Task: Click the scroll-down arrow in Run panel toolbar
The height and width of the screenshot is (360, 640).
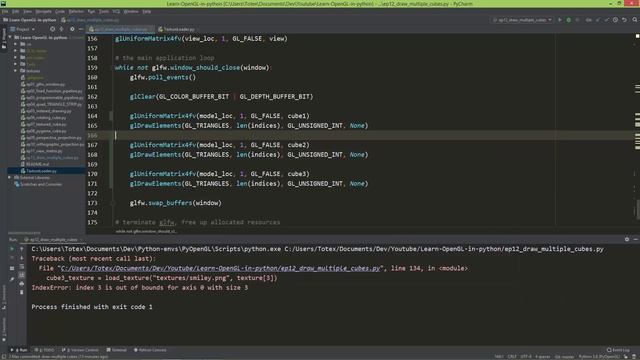Action: (22, 258)
